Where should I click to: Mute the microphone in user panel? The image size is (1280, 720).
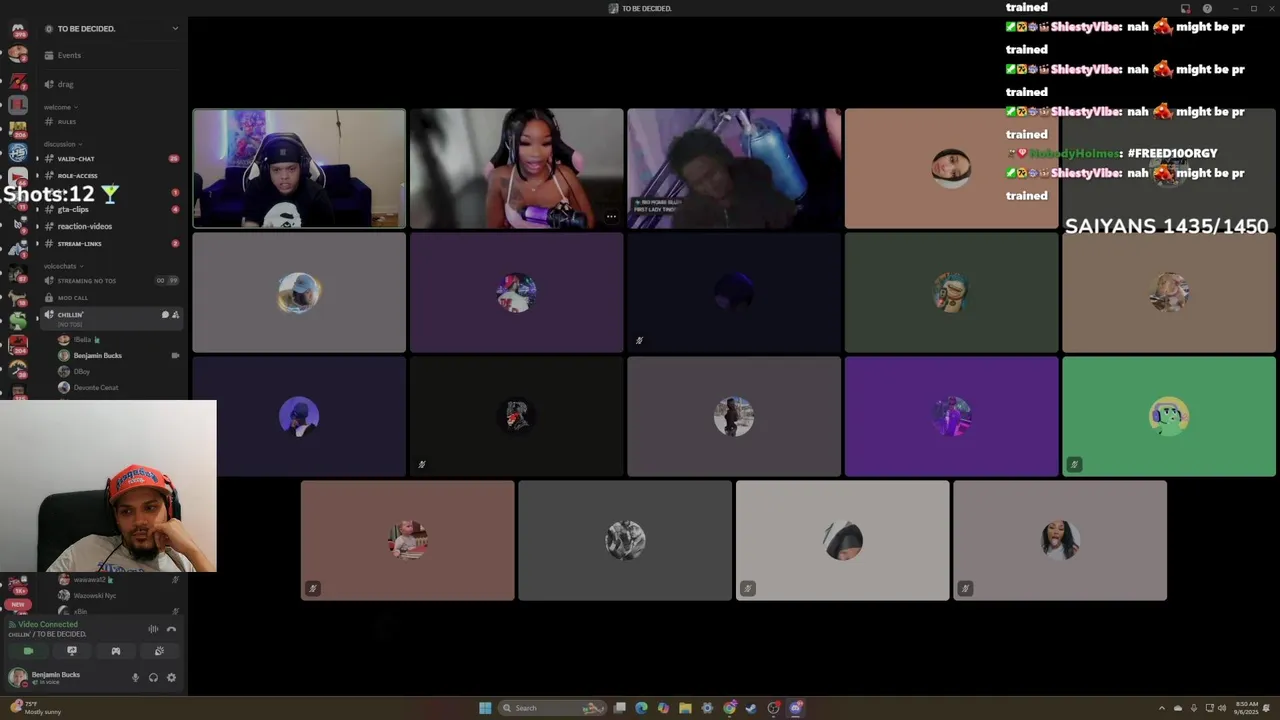pyautogui.click(x=135, y=677)
